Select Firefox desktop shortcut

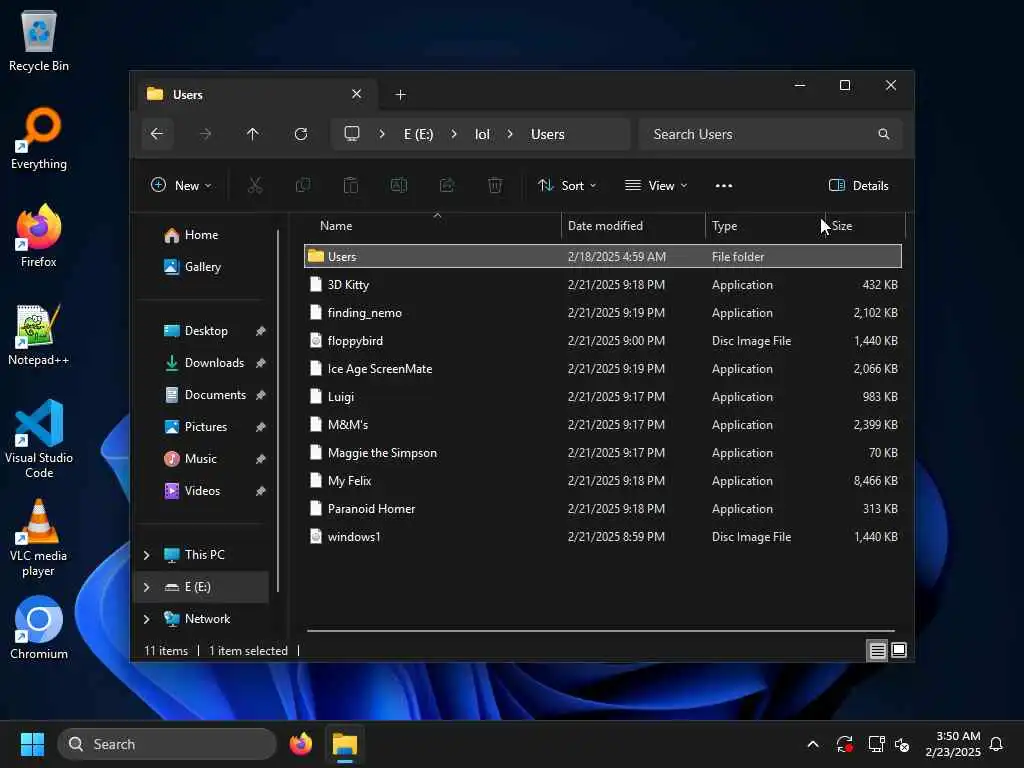pyautogui.click(x=39, y=236)
